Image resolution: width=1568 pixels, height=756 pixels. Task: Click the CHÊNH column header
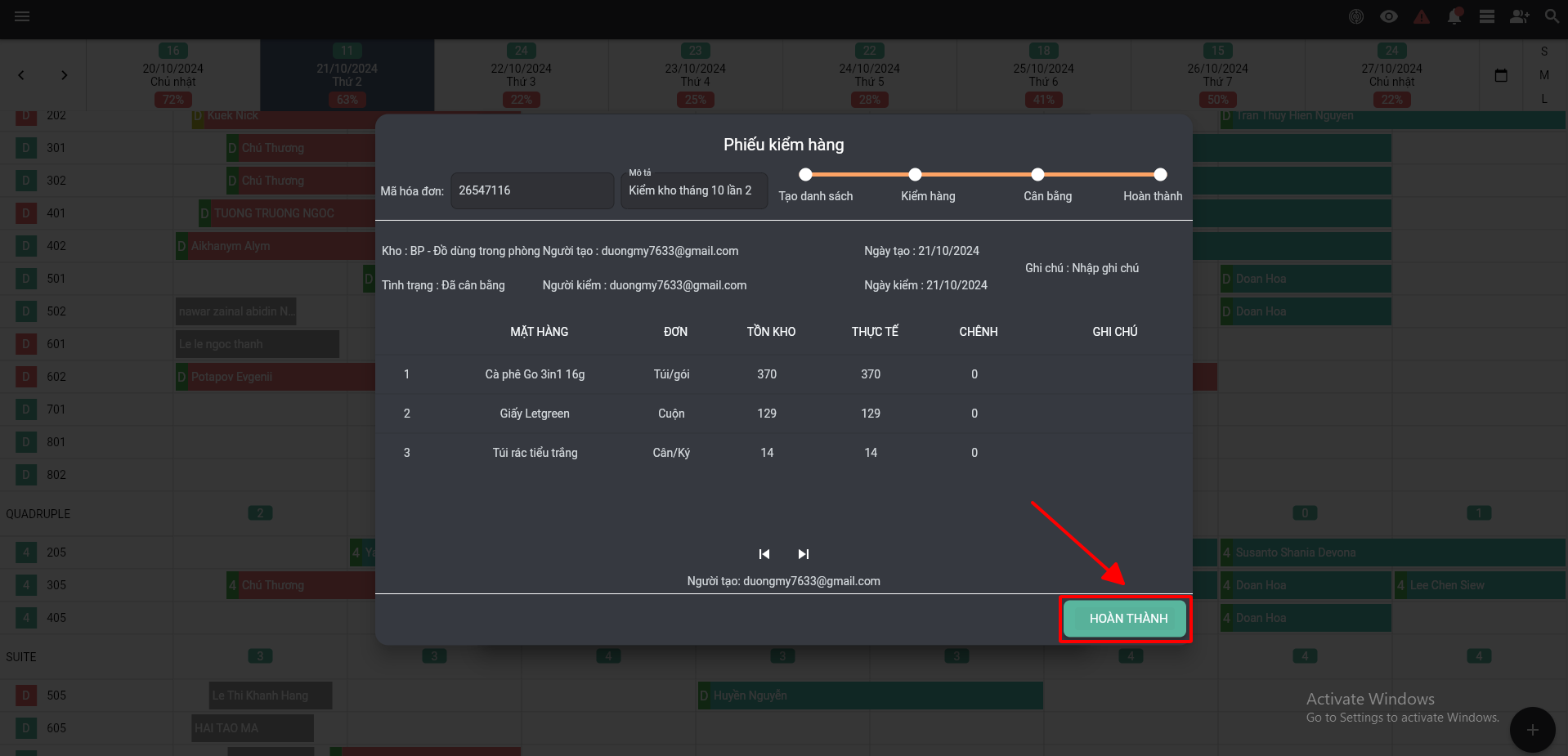tap(979, 332)
